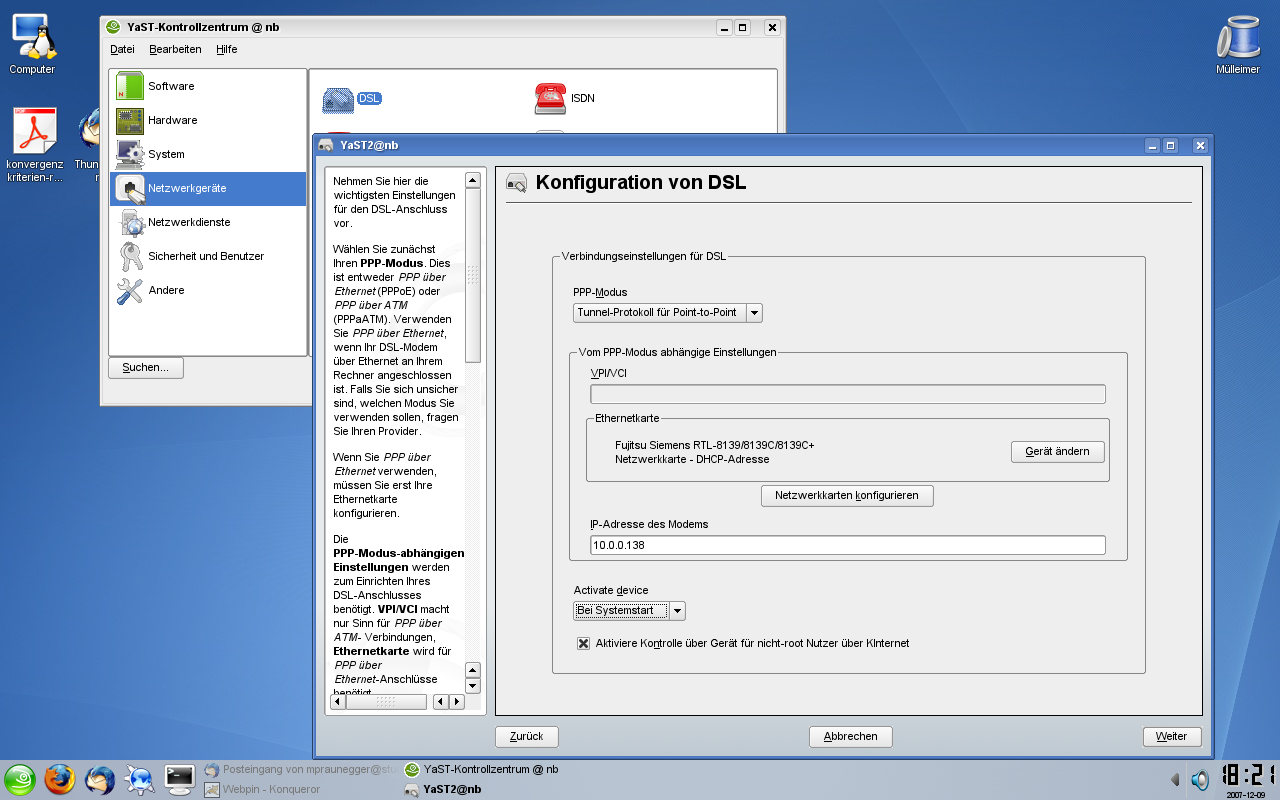Screen dimensions: 1280x800
Task: Click the Netzwerkkarten konfigurieren button
Action: (846, 495)
